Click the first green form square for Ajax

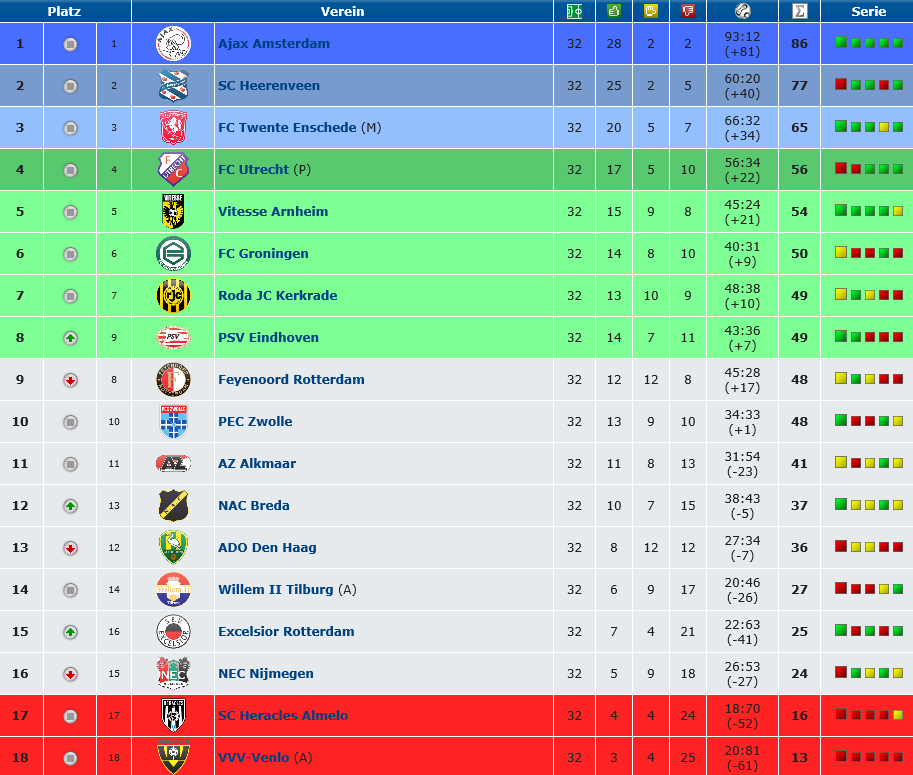[x=841, y=42]
